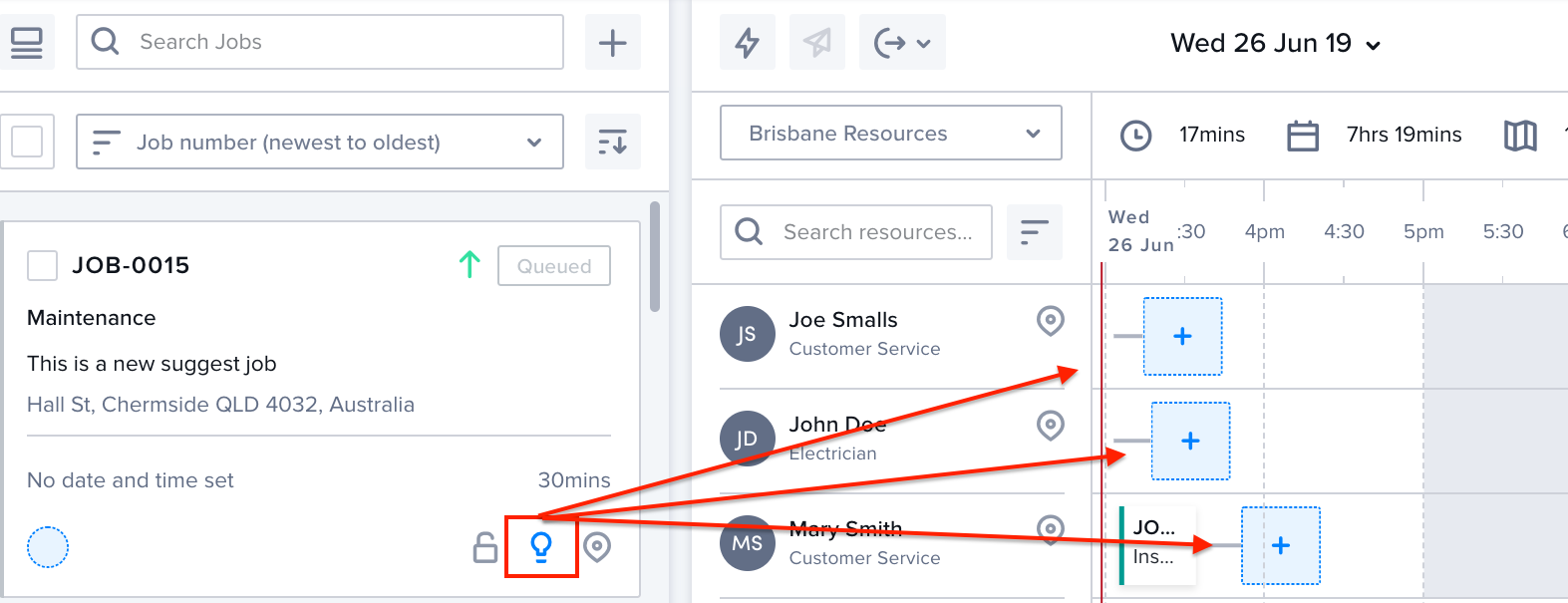This screenshot has width=1568, height=603.
Task: Click the Queued status button
Action: click(x=554, y=266)
